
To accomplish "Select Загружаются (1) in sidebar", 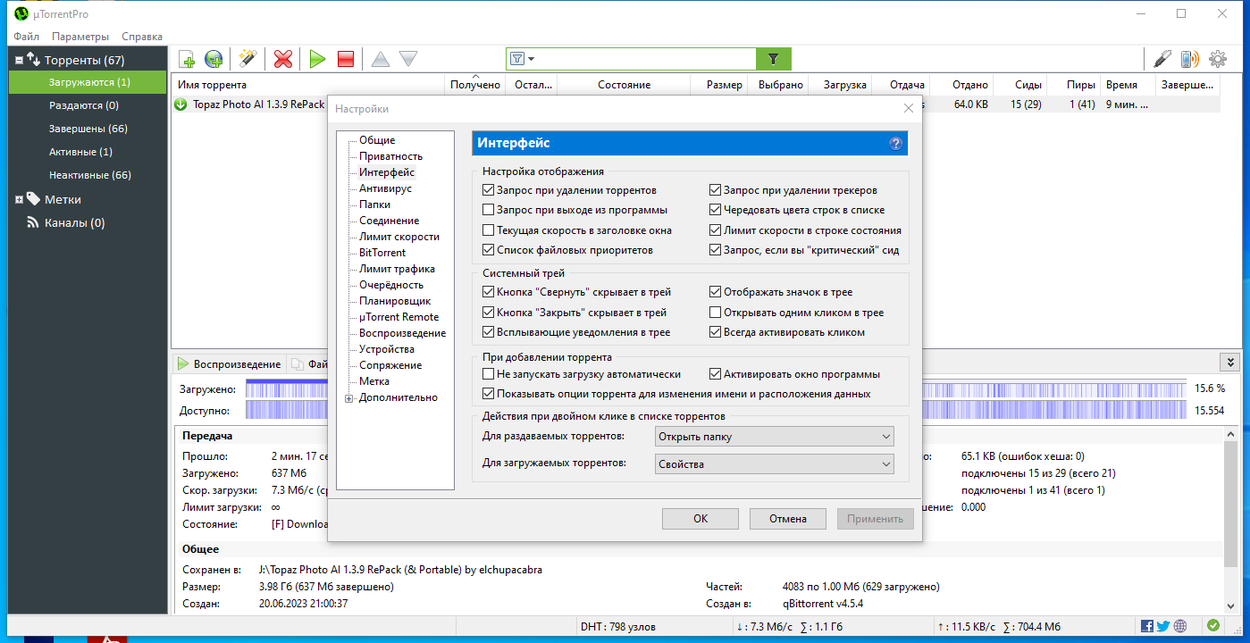I will [x=88, y=82].
